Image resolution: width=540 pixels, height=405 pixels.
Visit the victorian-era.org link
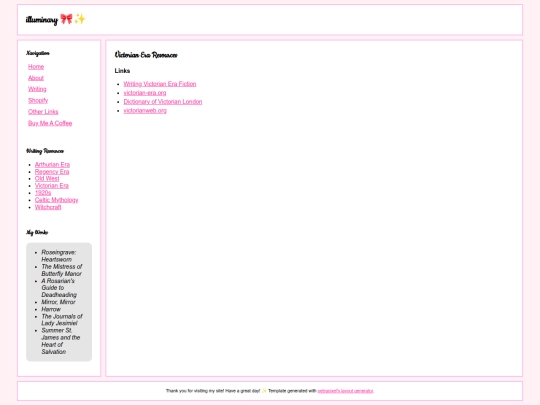point(145,93)
